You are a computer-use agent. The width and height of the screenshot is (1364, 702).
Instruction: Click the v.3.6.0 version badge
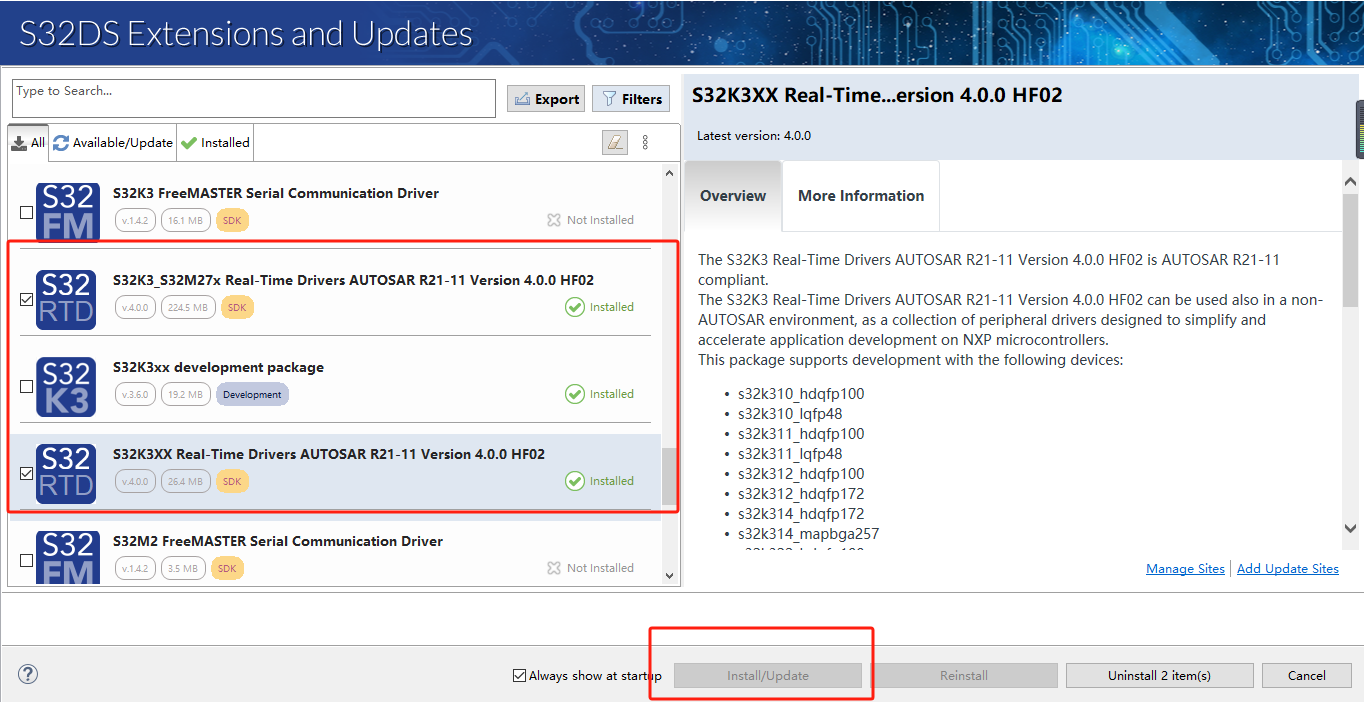pyautogui.click(x=135, y=394)
